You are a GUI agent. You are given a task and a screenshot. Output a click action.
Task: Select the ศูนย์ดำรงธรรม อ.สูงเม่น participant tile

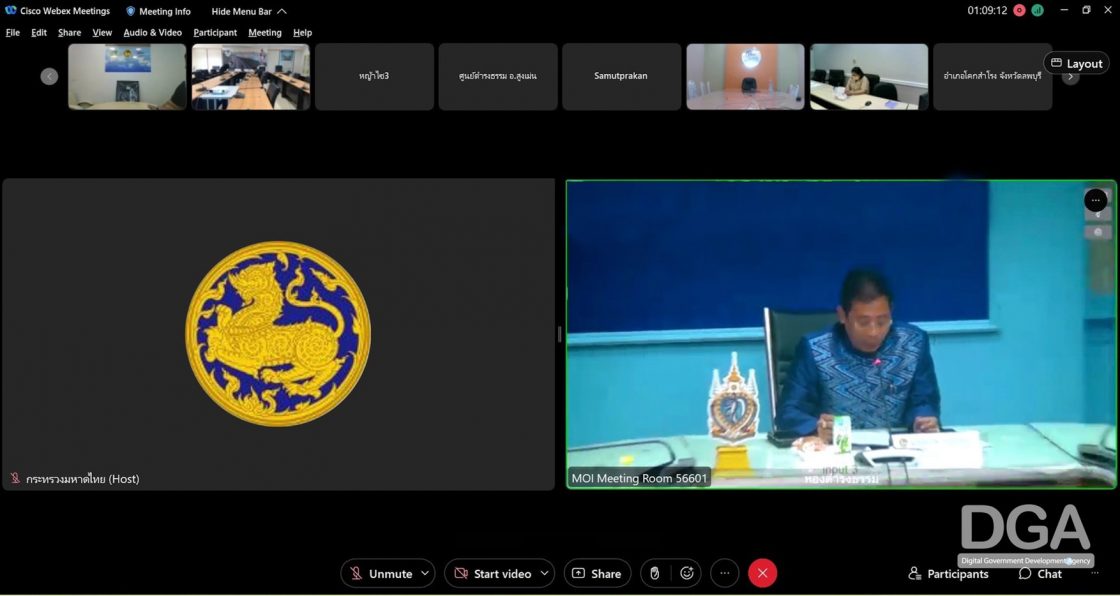(498, 76)
